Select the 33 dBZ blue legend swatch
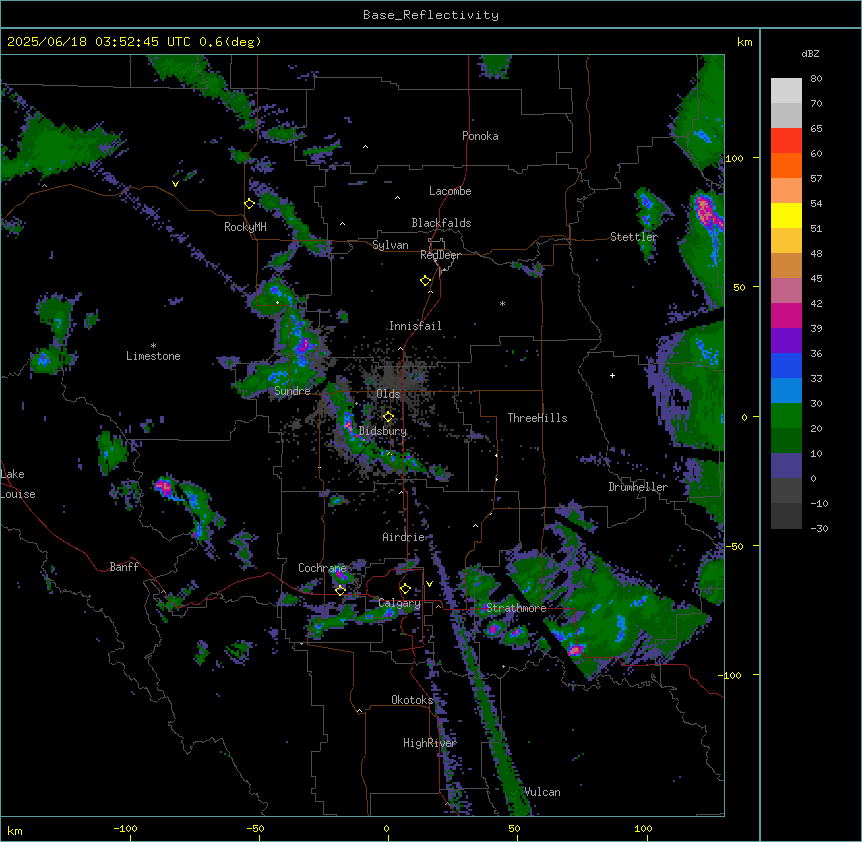This screenshot has height=842, width=862. (786, 365)
